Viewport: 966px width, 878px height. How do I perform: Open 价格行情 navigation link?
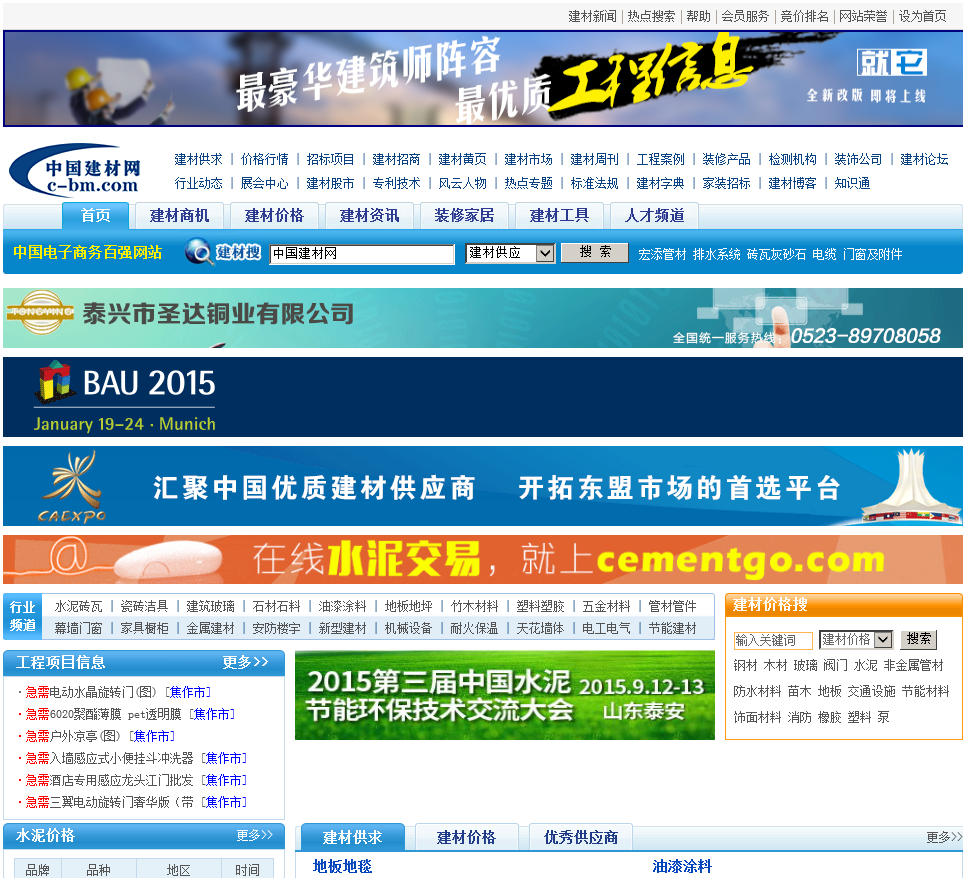(x=264, y=159)
